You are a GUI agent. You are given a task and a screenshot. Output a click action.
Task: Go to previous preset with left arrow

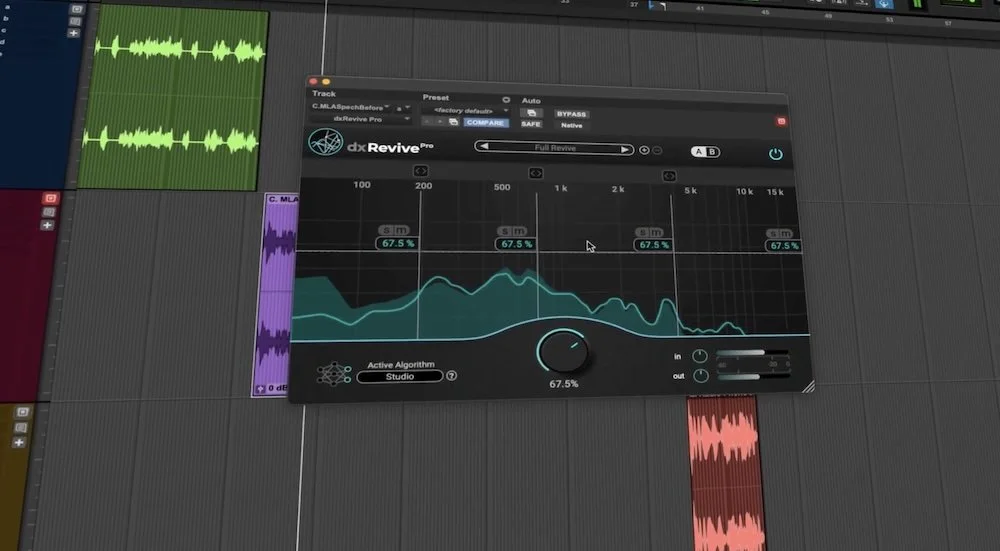(x=484, y=147)
